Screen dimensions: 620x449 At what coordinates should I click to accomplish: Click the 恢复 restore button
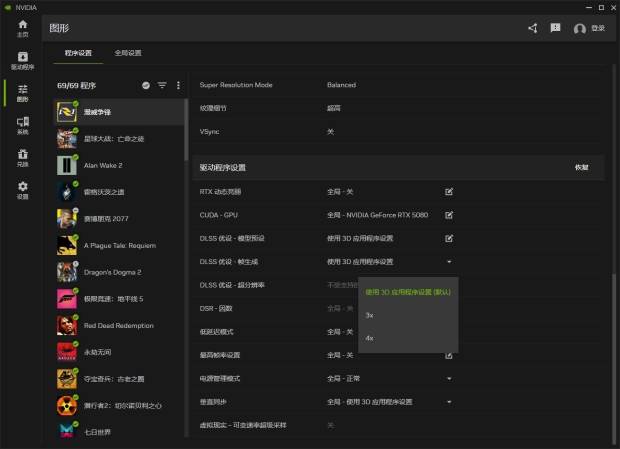[581, 168]
